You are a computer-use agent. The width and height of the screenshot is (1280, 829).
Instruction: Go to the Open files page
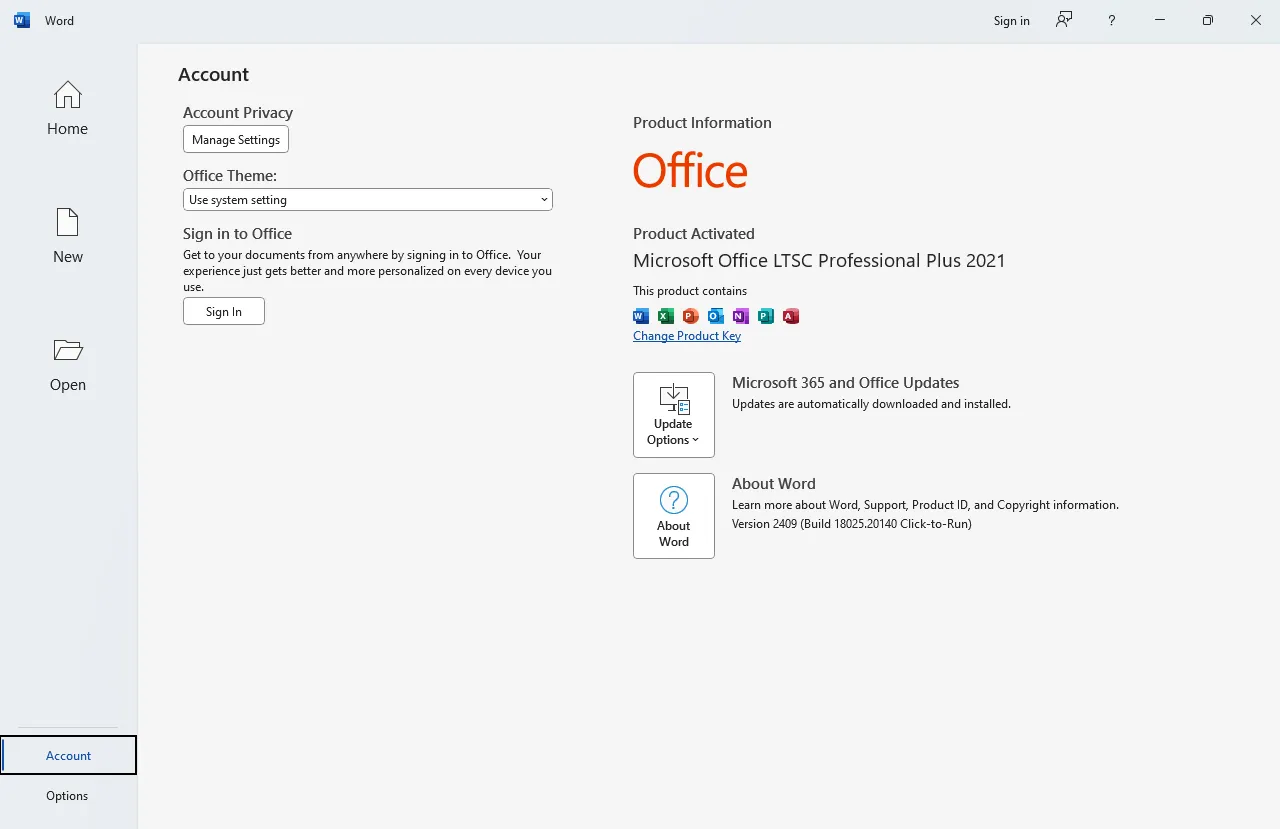pos(68,364)
